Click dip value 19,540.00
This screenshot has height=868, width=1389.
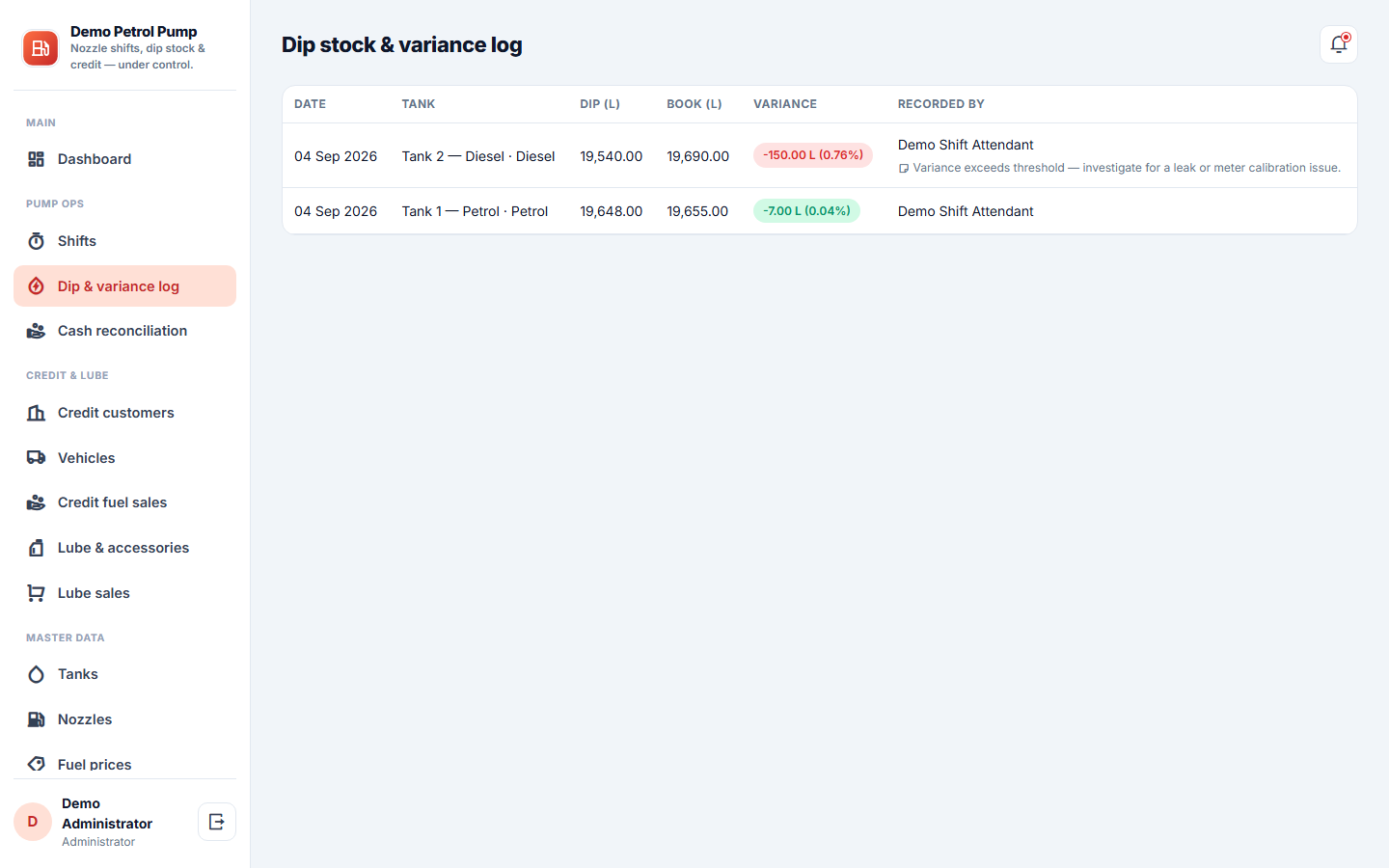coord(611,156)
